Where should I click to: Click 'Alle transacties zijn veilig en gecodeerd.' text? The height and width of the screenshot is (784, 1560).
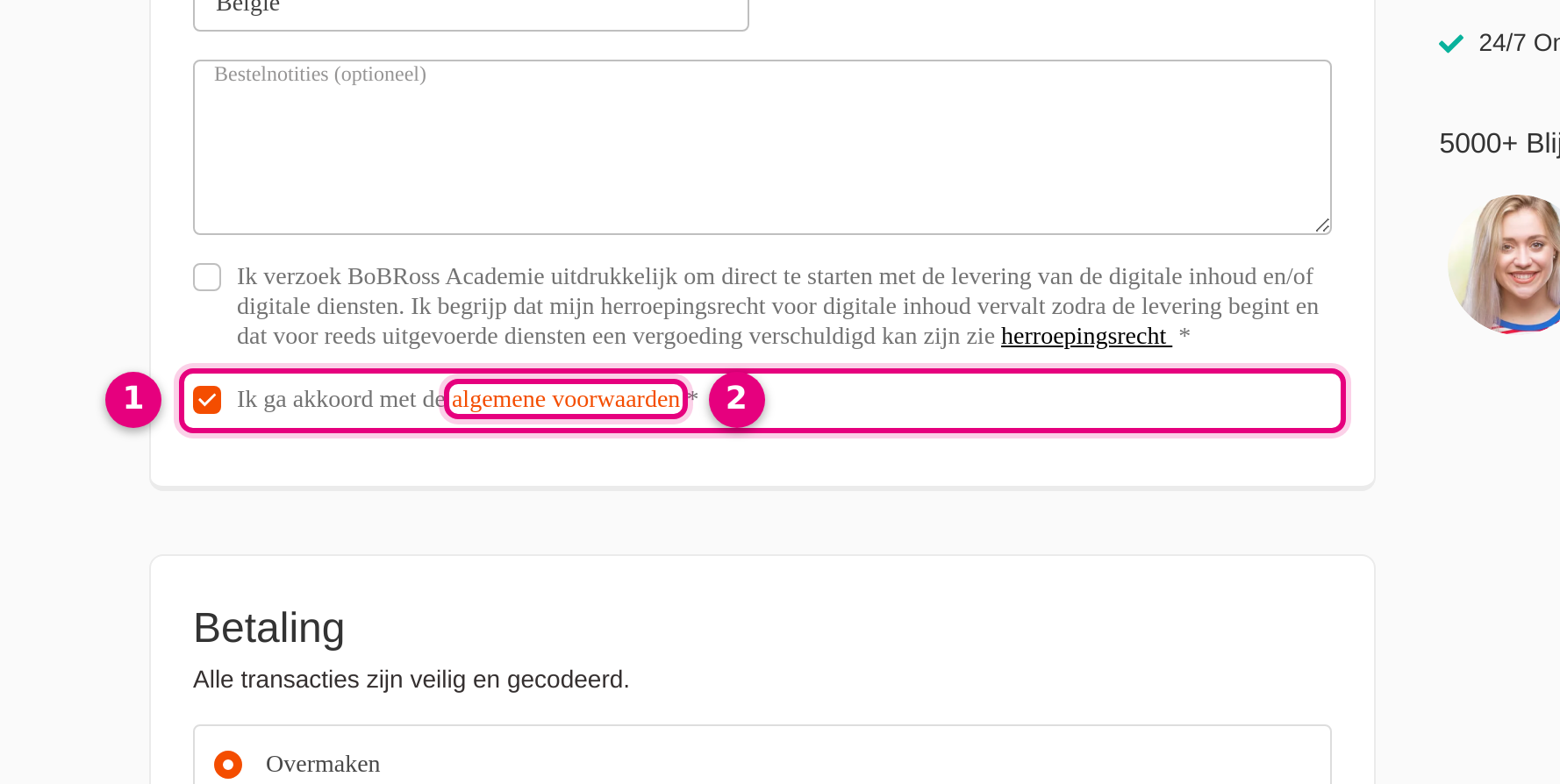point(411,680)
